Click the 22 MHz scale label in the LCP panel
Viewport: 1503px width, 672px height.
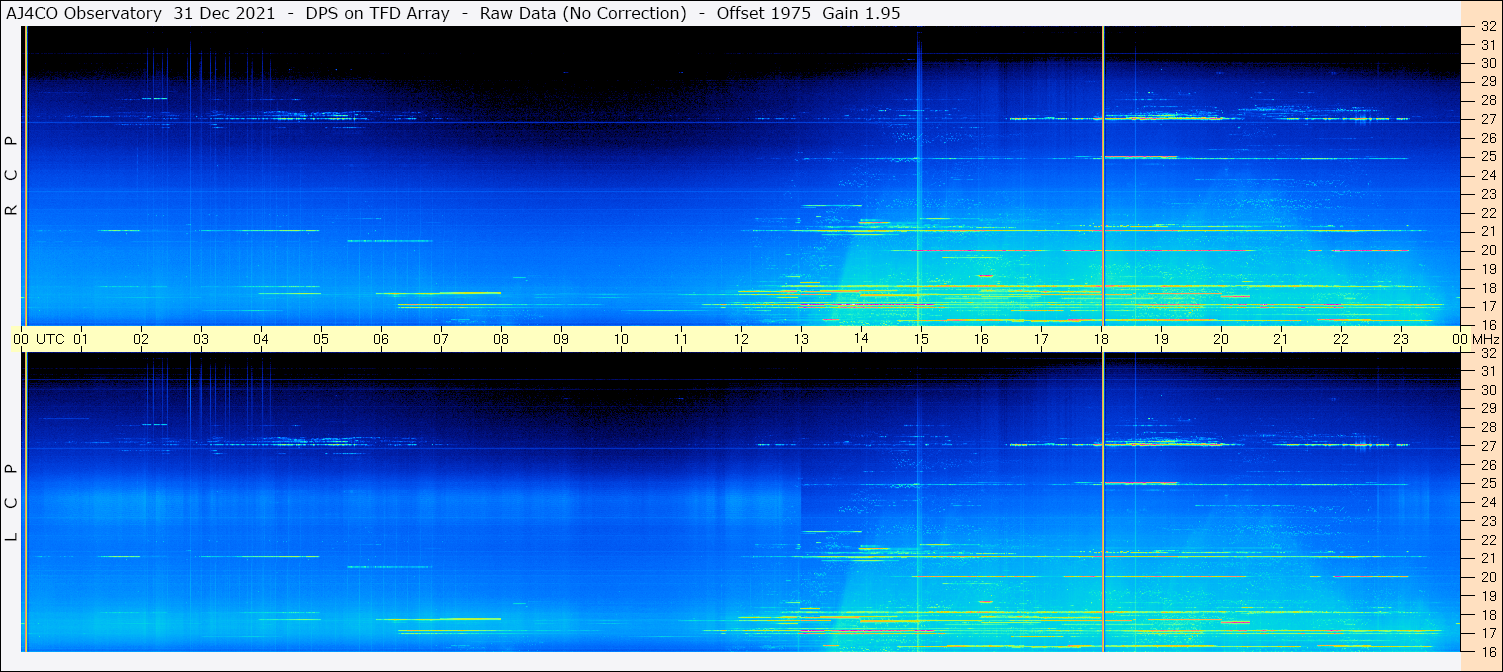click(1487, 539)
